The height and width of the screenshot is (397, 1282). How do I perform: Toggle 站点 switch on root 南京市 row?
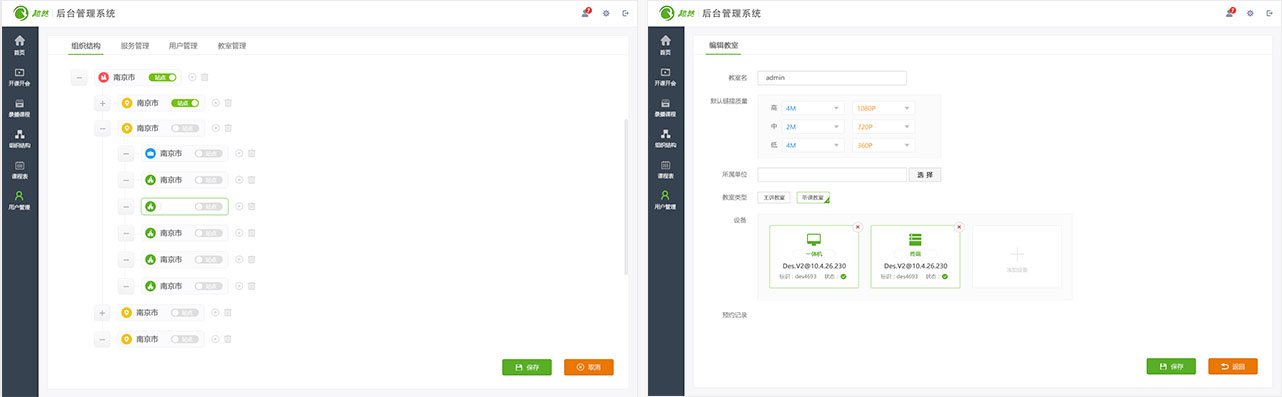click(162, 77)
